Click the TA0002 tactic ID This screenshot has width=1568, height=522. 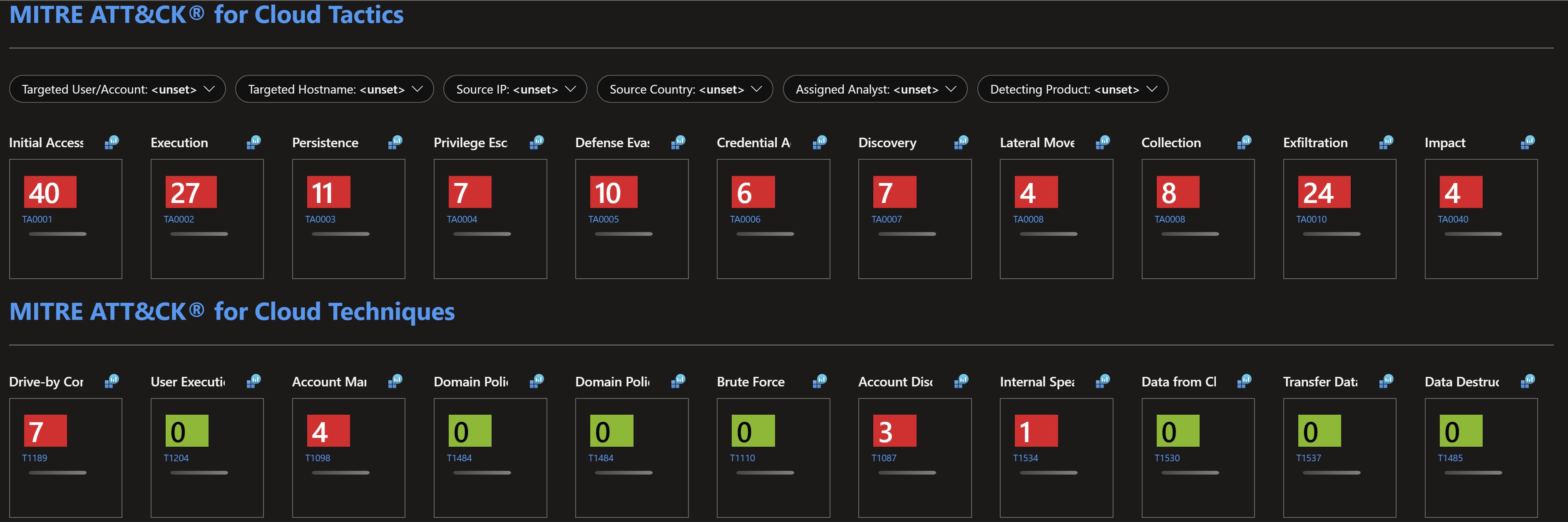[x=178, y=219]
